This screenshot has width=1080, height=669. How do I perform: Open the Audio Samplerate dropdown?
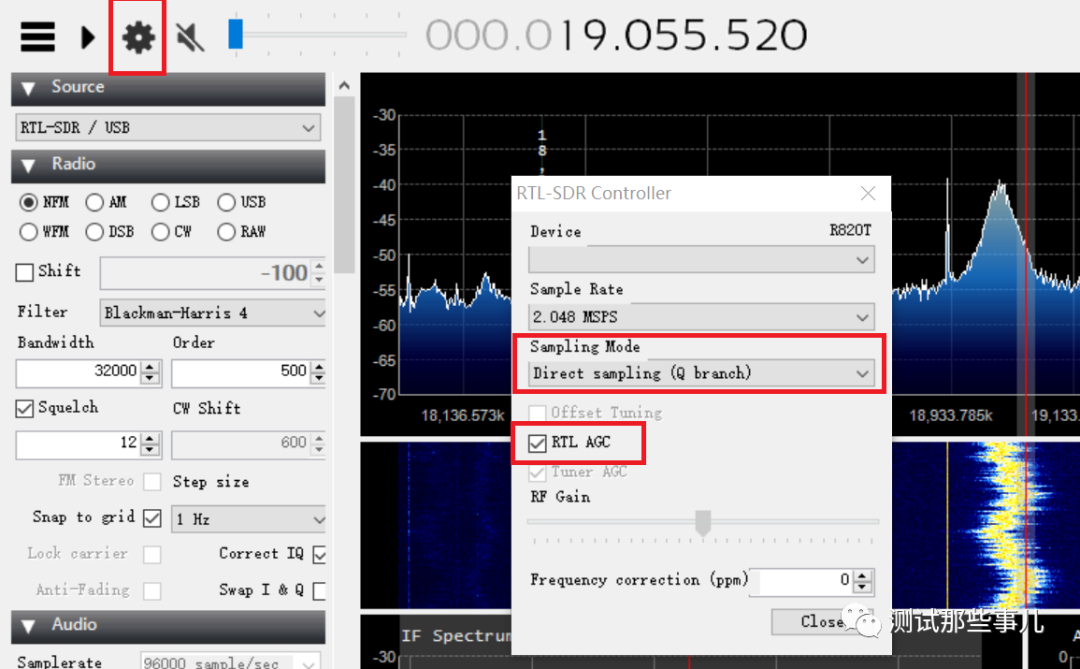(x=230, y=661)
